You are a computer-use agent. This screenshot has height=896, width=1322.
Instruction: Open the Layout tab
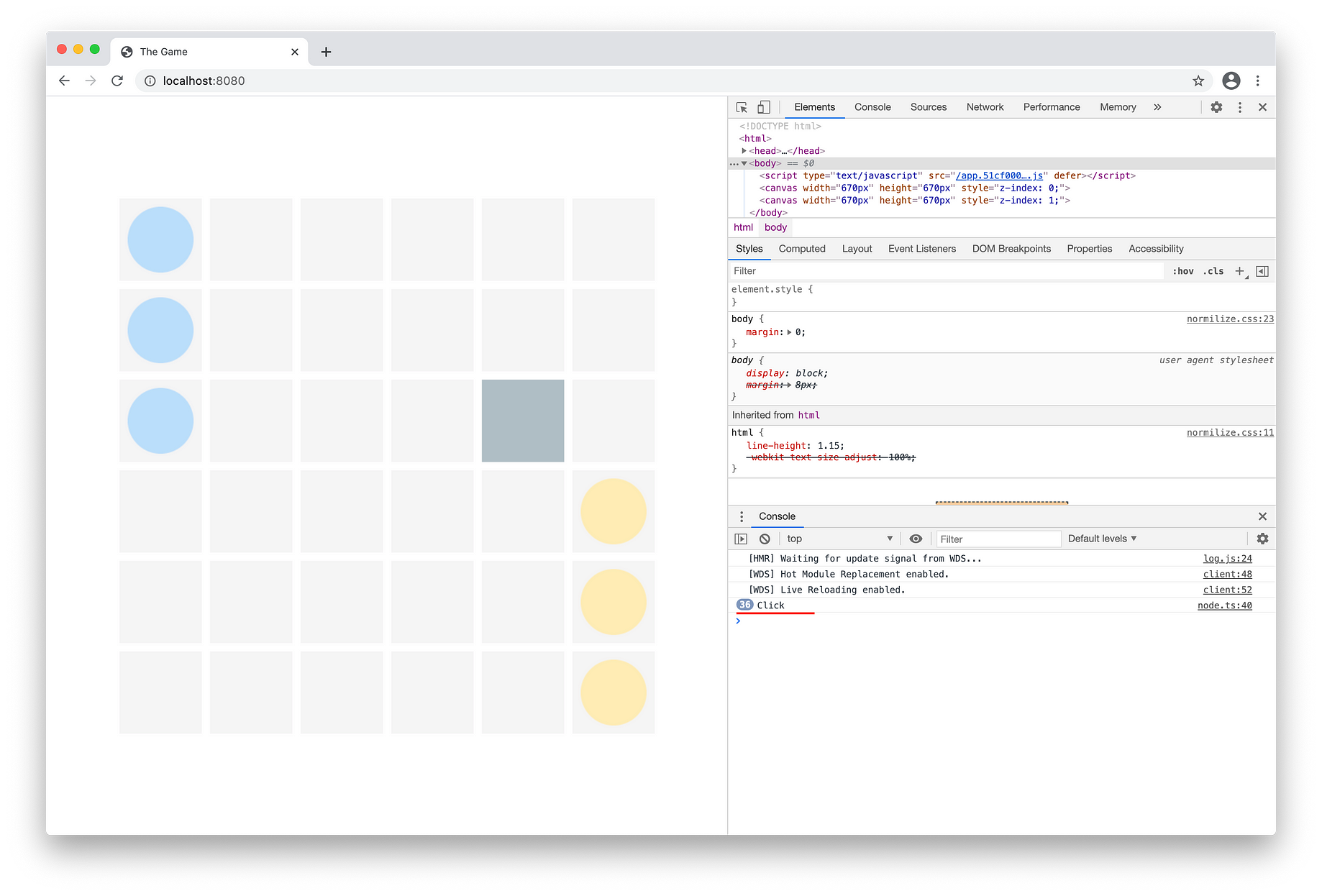(857, 249)
